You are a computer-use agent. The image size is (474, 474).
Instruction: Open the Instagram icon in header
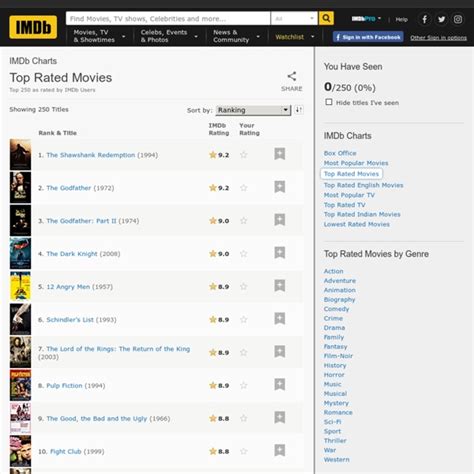[x=458, y=19]
